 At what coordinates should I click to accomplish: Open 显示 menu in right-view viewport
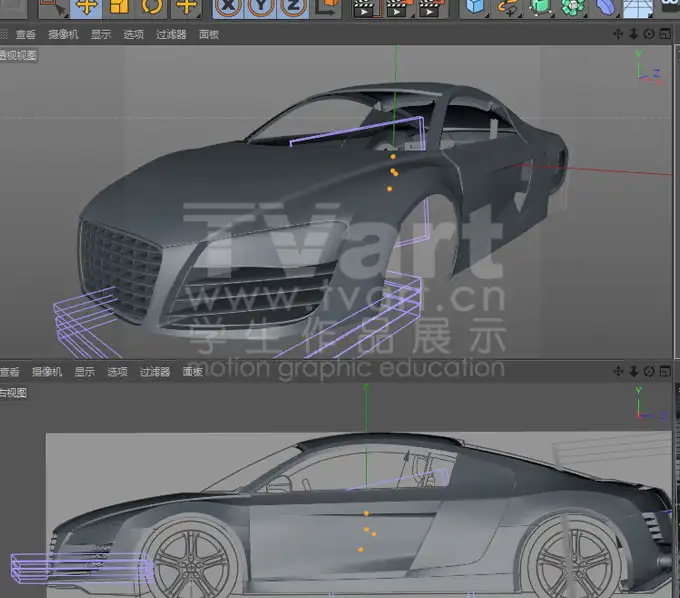coord(85,372)
